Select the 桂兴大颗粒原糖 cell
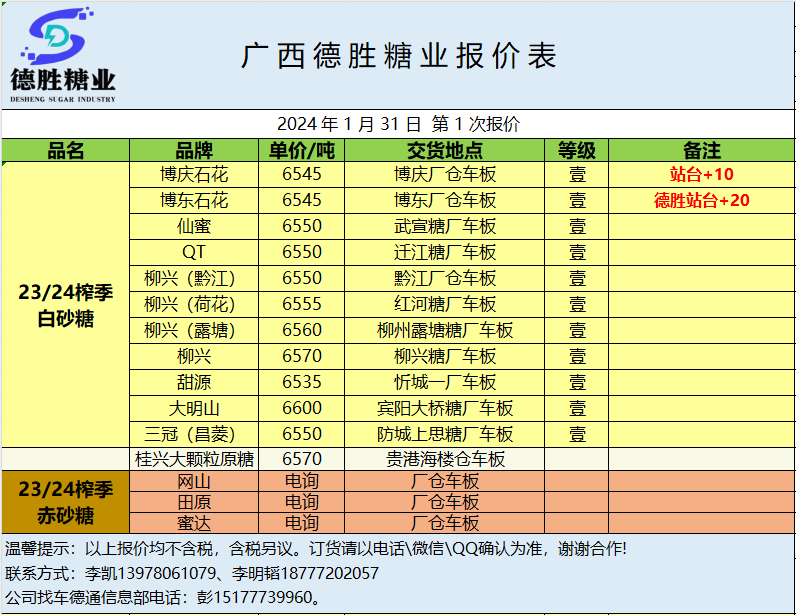796x615 pixels. pos(194,459)
